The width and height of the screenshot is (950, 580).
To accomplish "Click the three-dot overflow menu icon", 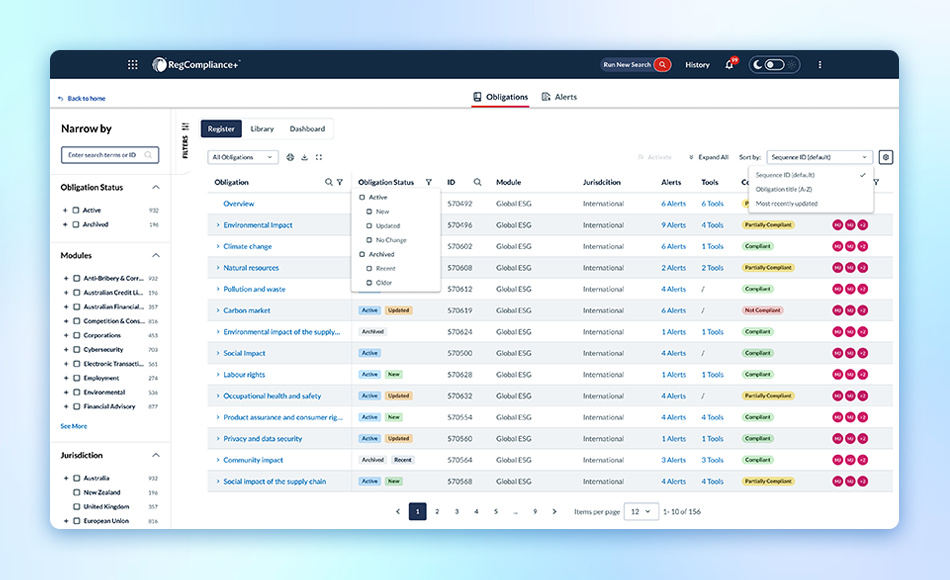I will [x=819, y=64].
